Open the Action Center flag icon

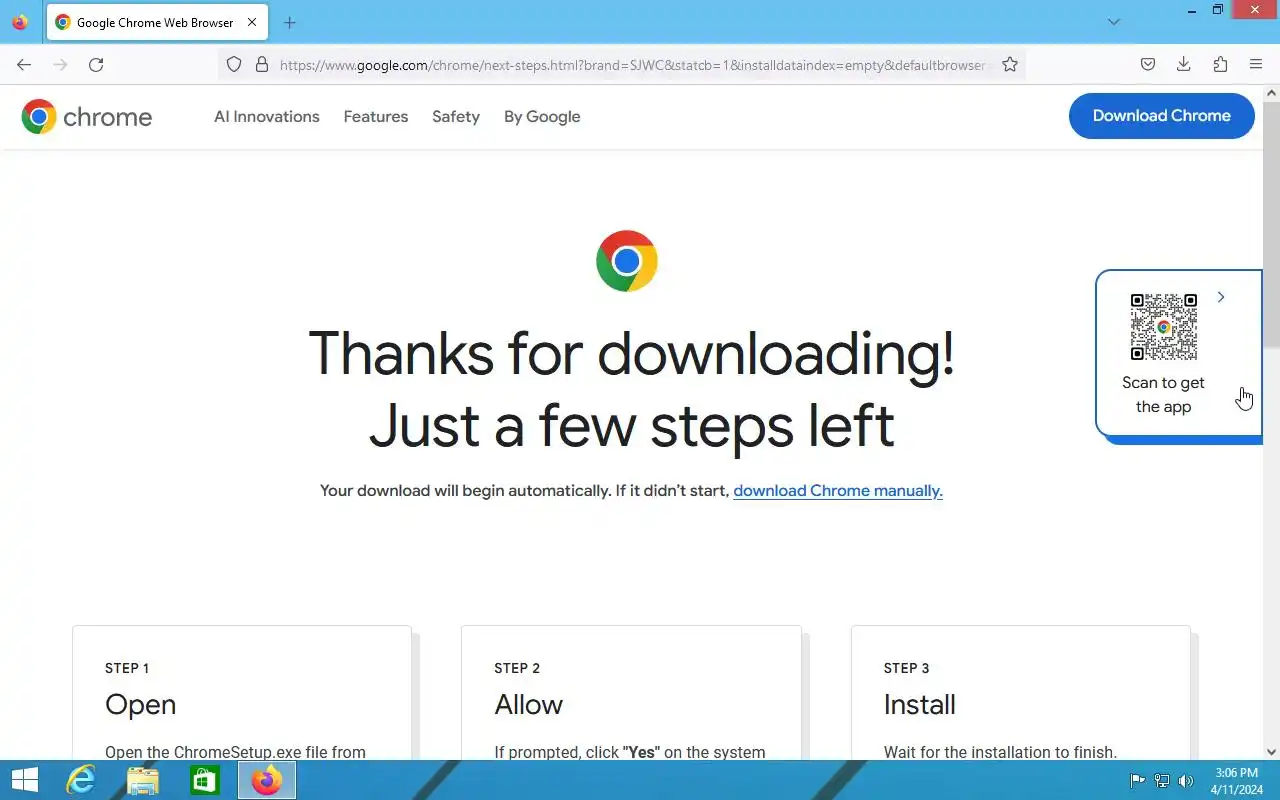point(1138,781)
